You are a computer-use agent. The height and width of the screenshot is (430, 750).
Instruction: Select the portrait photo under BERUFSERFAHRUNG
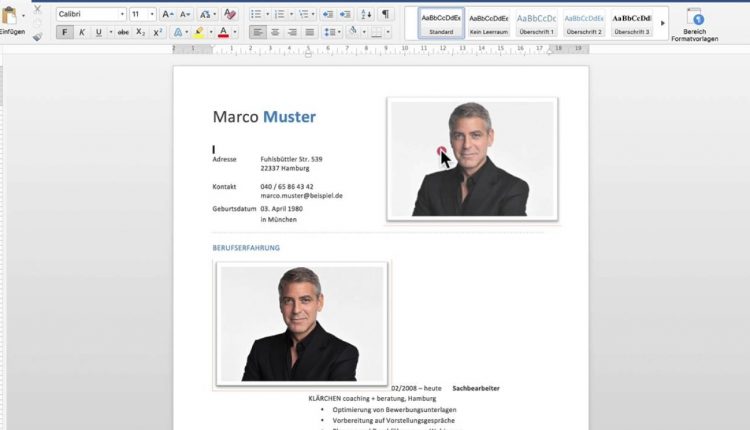(x=302, y=323)
